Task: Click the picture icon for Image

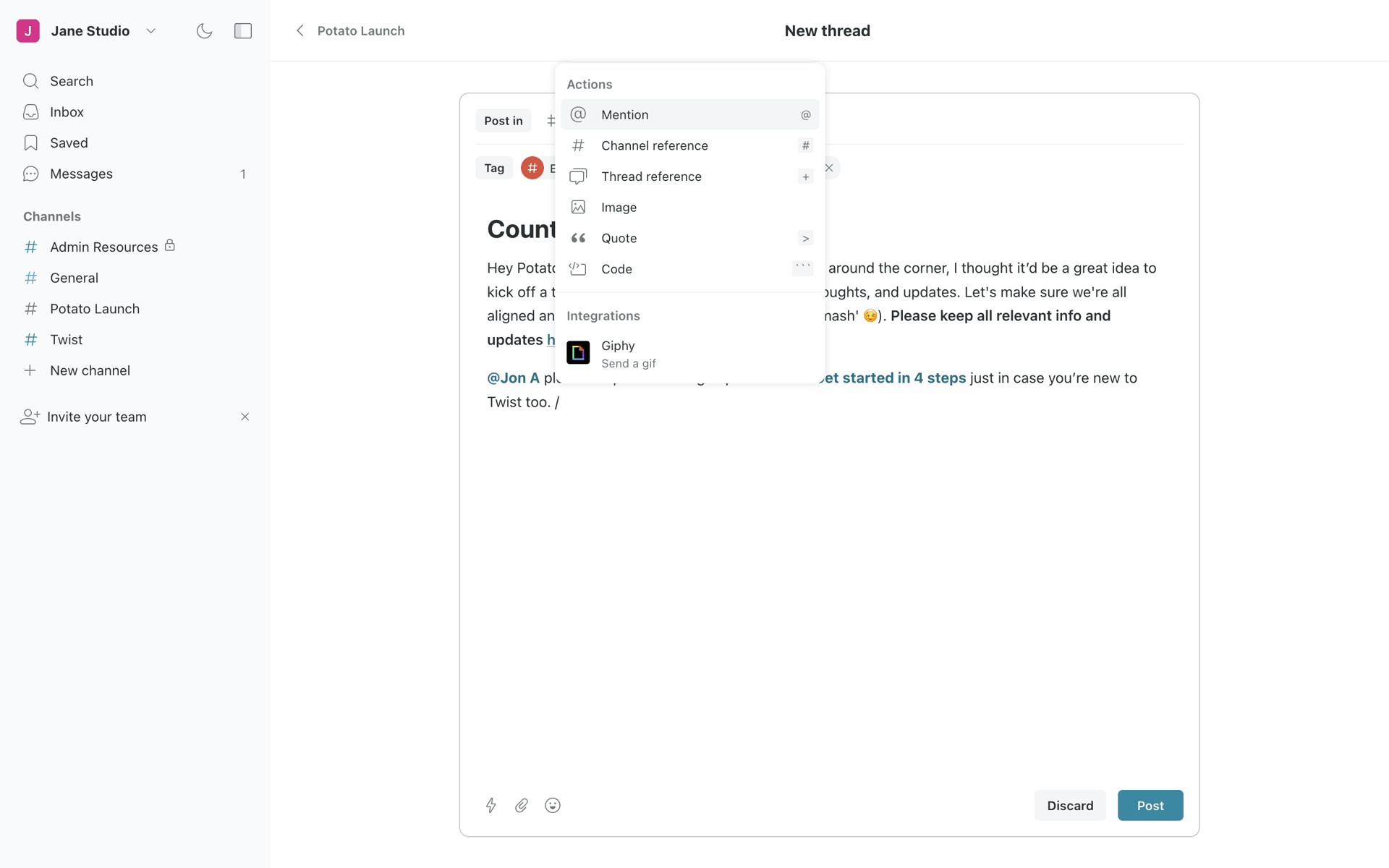Action: pos(578,208)
